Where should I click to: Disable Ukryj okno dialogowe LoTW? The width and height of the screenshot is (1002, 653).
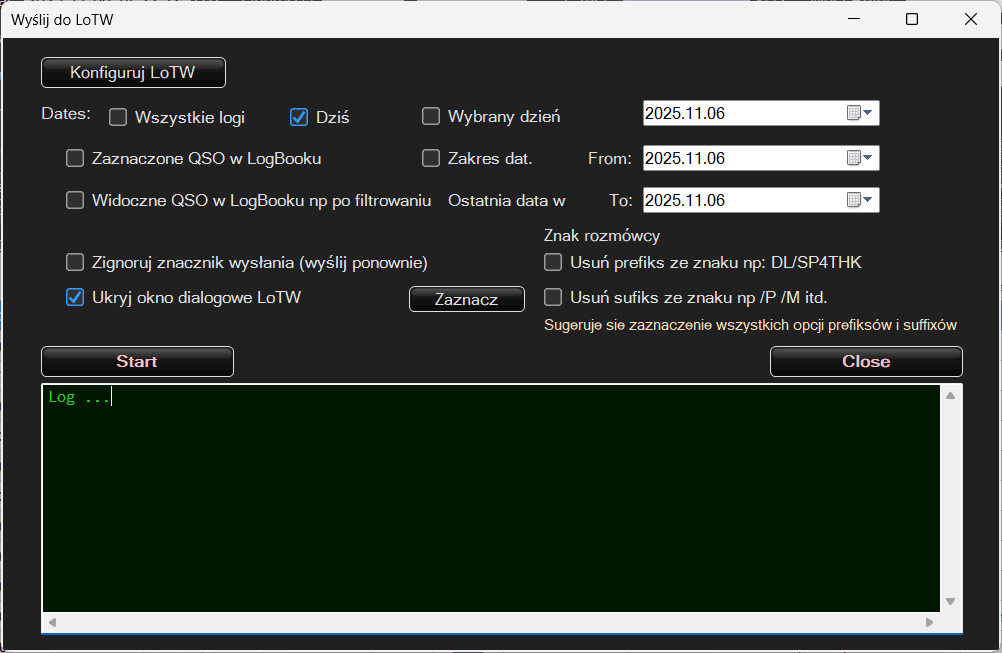(75, 297)
